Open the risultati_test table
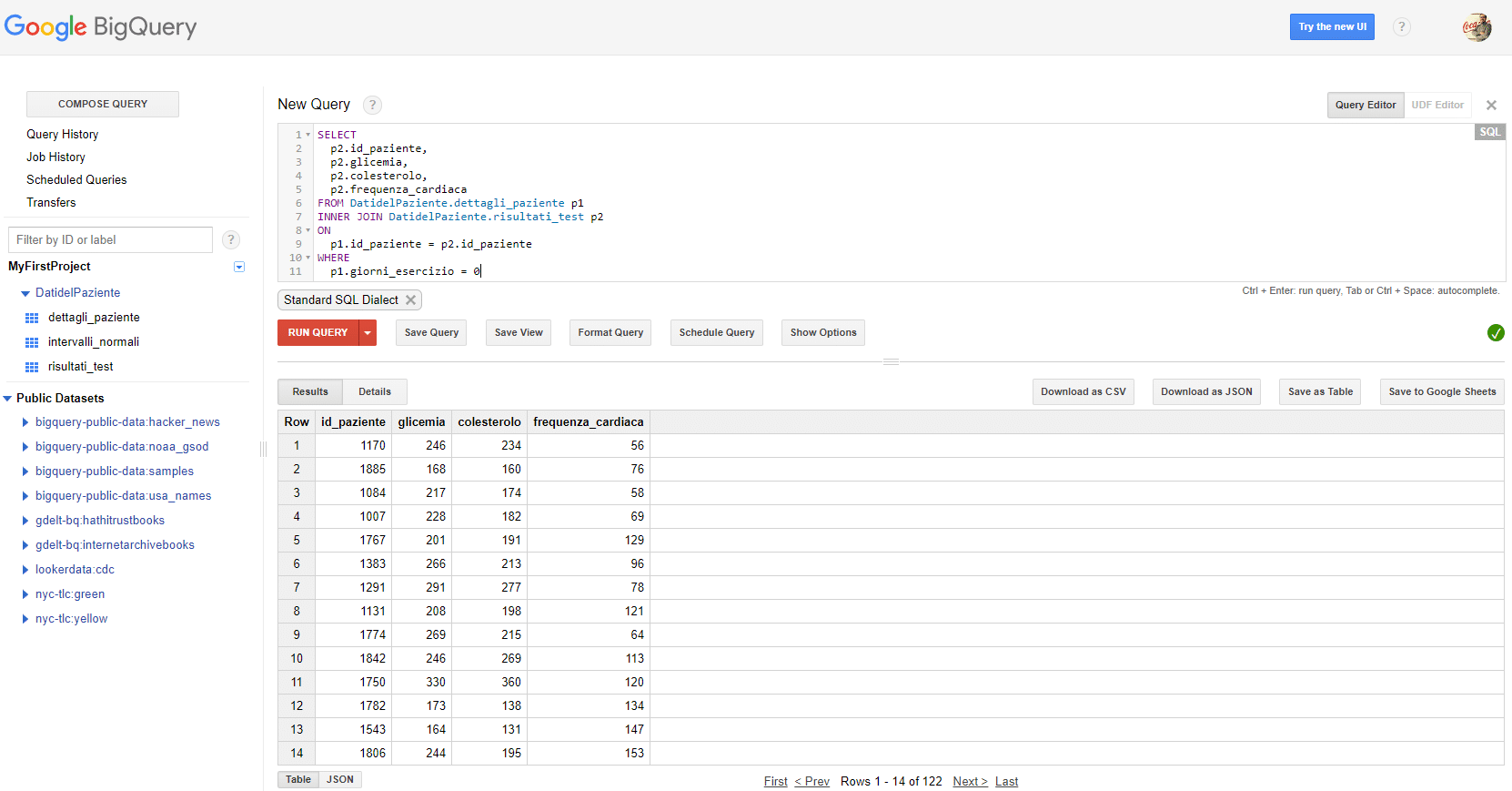 [81, 367]
